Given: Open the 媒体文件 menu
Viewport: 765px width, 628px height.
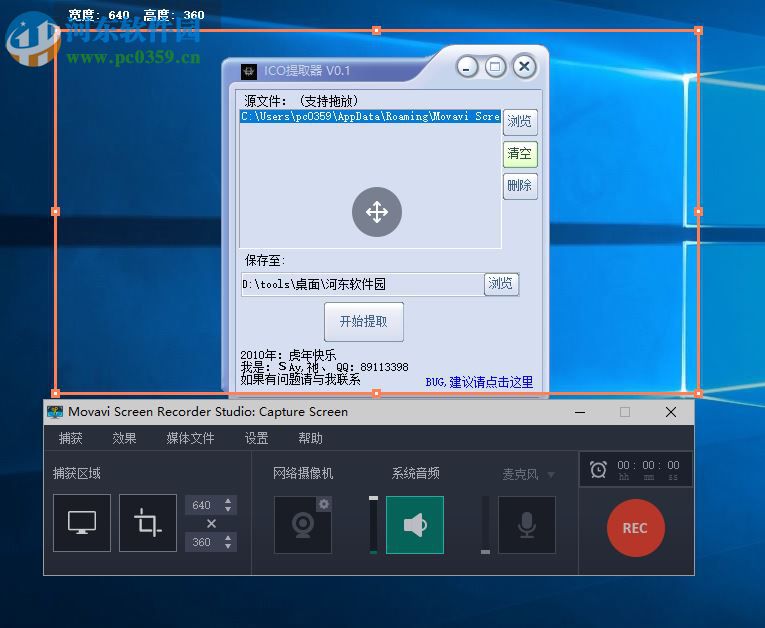Looking at the screenshot, I should (x=190, y=438).
